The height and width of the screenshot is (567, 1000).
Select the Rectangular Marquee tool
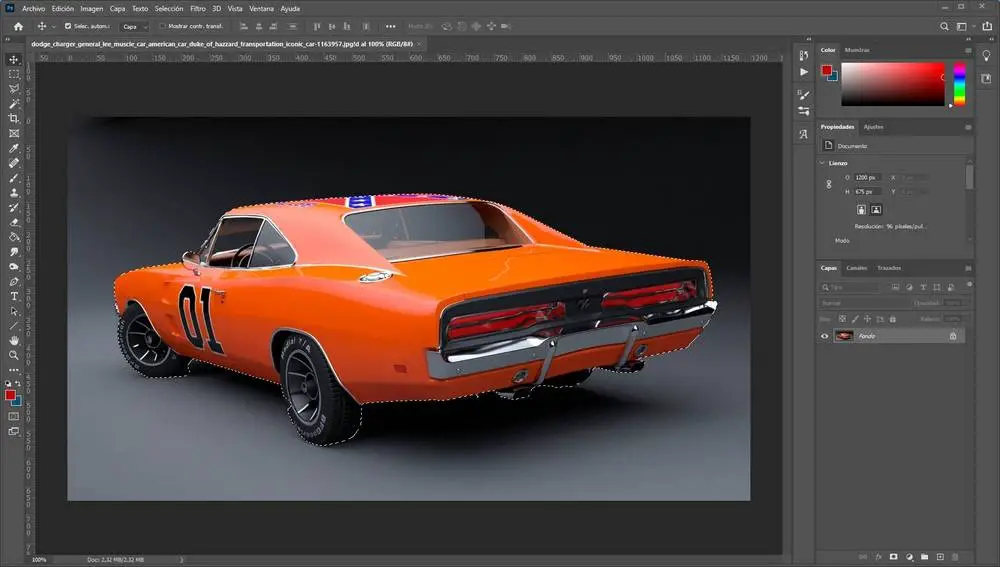pyautogui.click(x=14, y=74)
